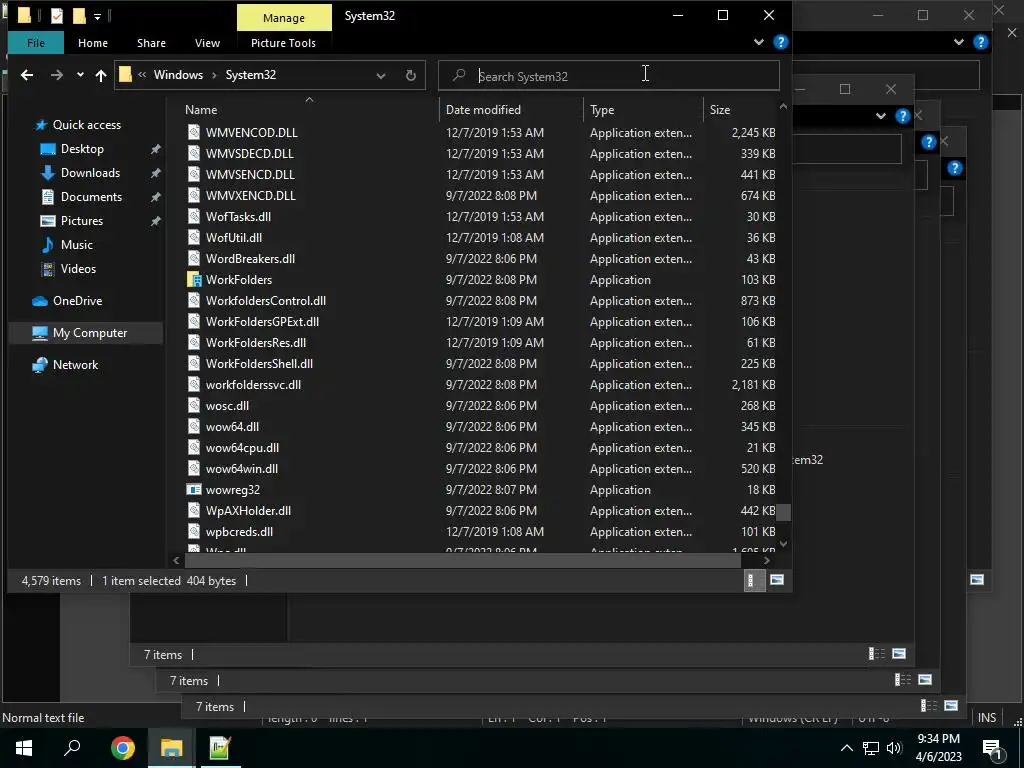Image resolution: width=1024 pixels, height=768 pixels.
Task: Show hidden tray icons chevron
Action: click(x=846, y=748)
